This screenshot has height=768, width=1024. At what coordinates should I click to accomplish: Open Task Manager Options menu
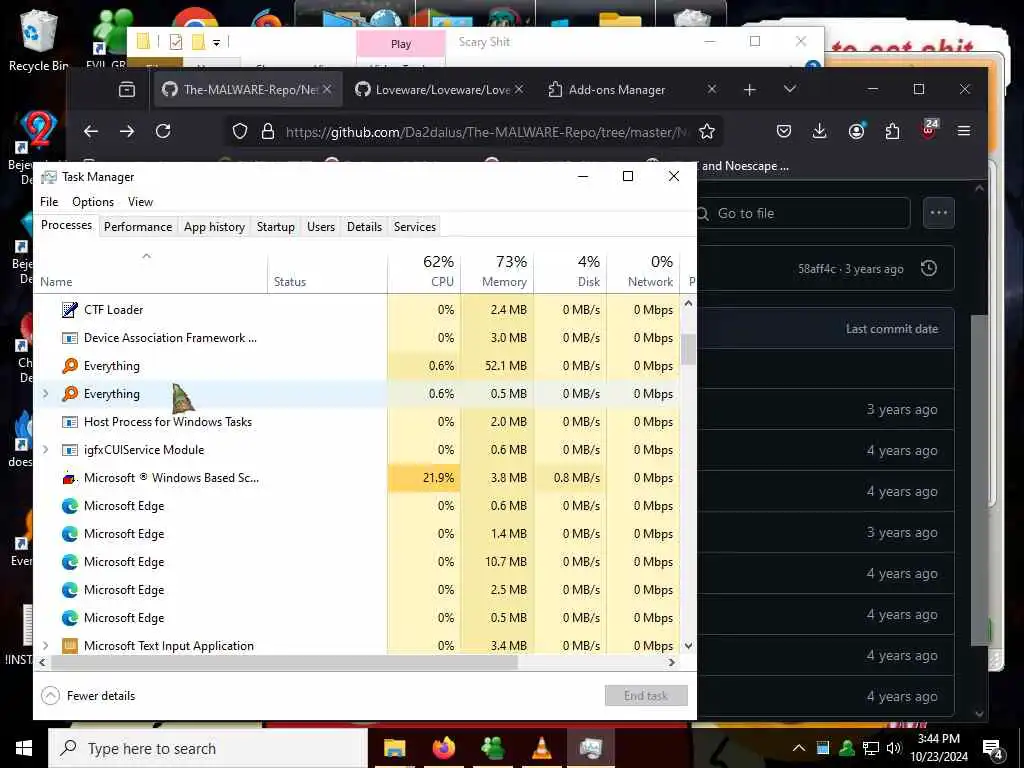(93, 202)
